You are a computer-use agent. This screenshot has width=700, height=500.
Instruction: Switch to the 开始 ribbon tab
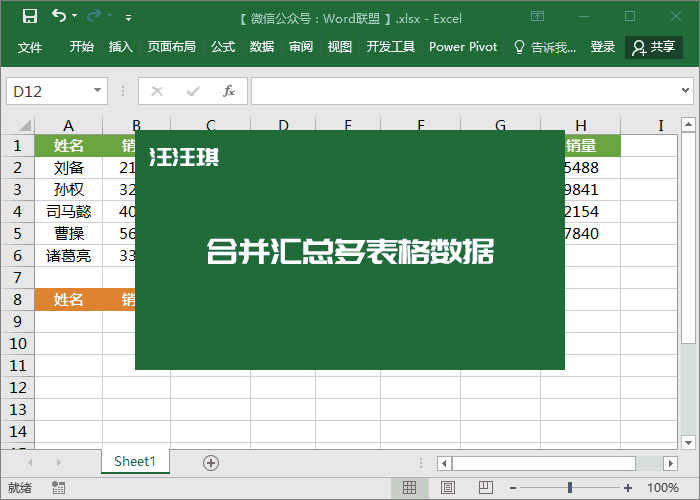pos(82,47)
